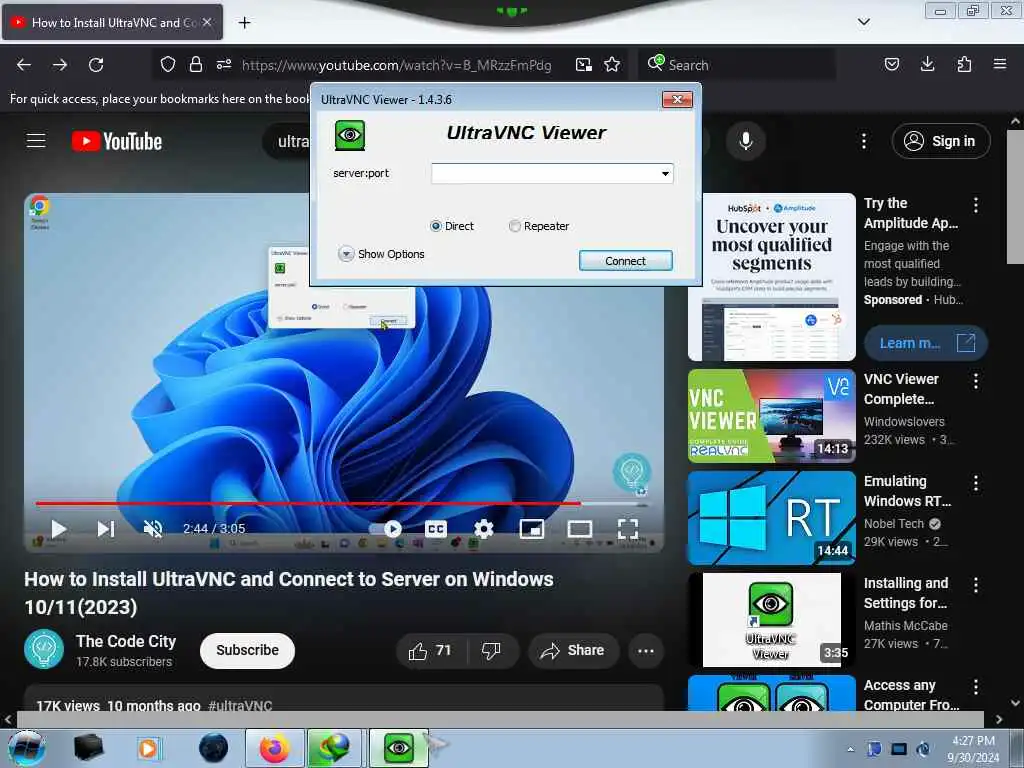Open VNC Viewer Complete Guide thumbnail

pyautogui.click(x=771, y=415)
